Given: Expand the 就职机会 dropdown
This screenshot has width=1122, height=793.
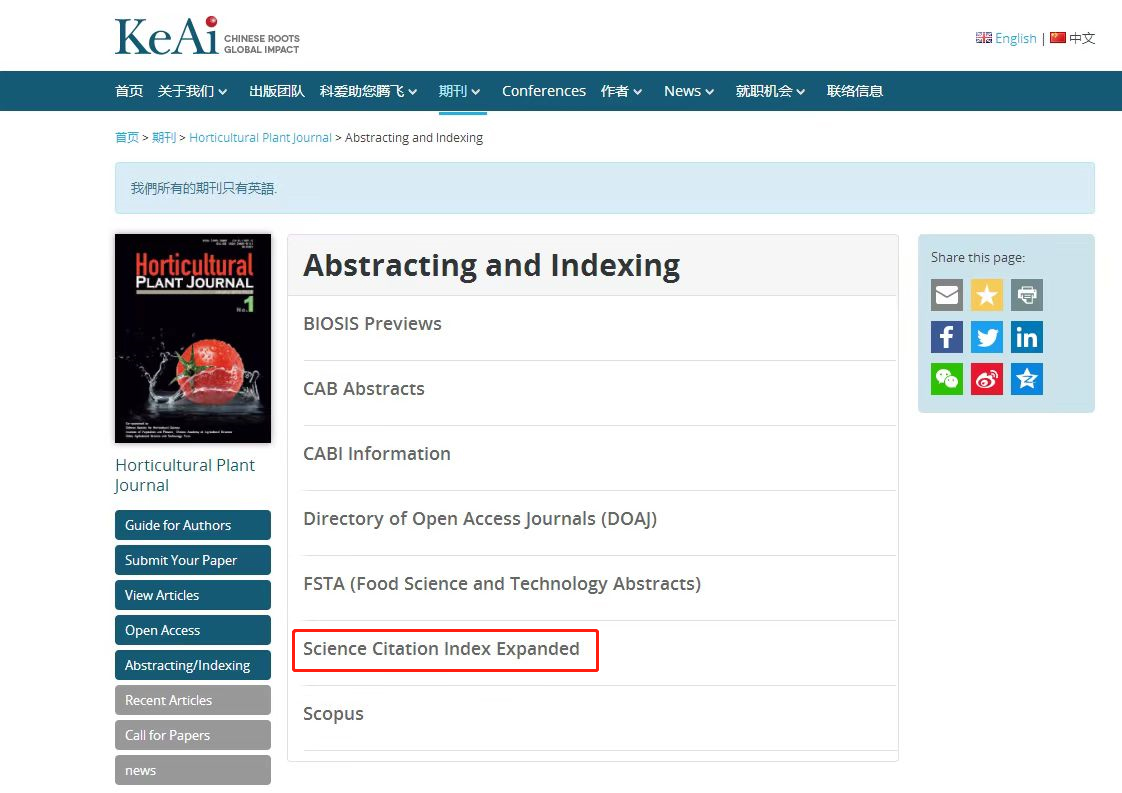Looking at the screenshot, I should tap(771, 91).
